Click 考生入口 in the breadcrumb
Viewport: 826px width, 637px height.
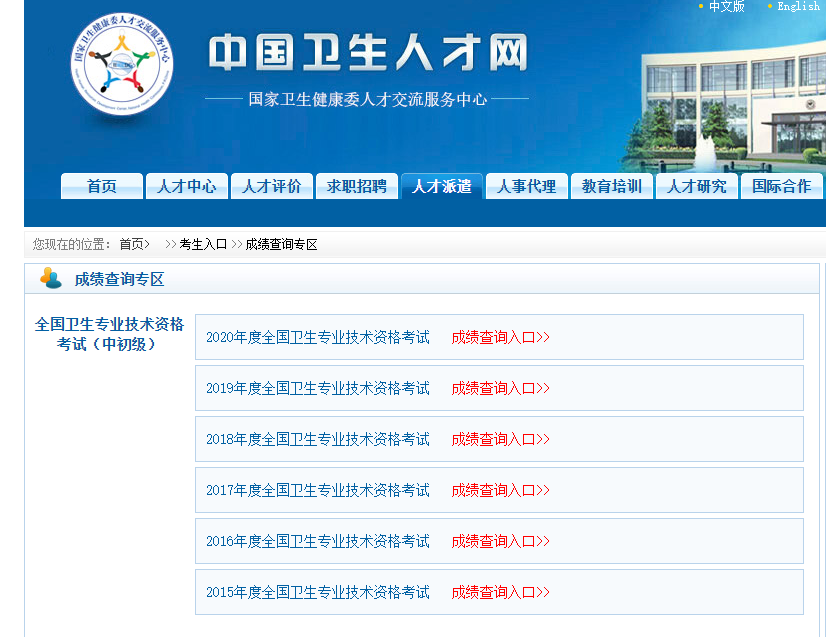click(x=203, y=244)
